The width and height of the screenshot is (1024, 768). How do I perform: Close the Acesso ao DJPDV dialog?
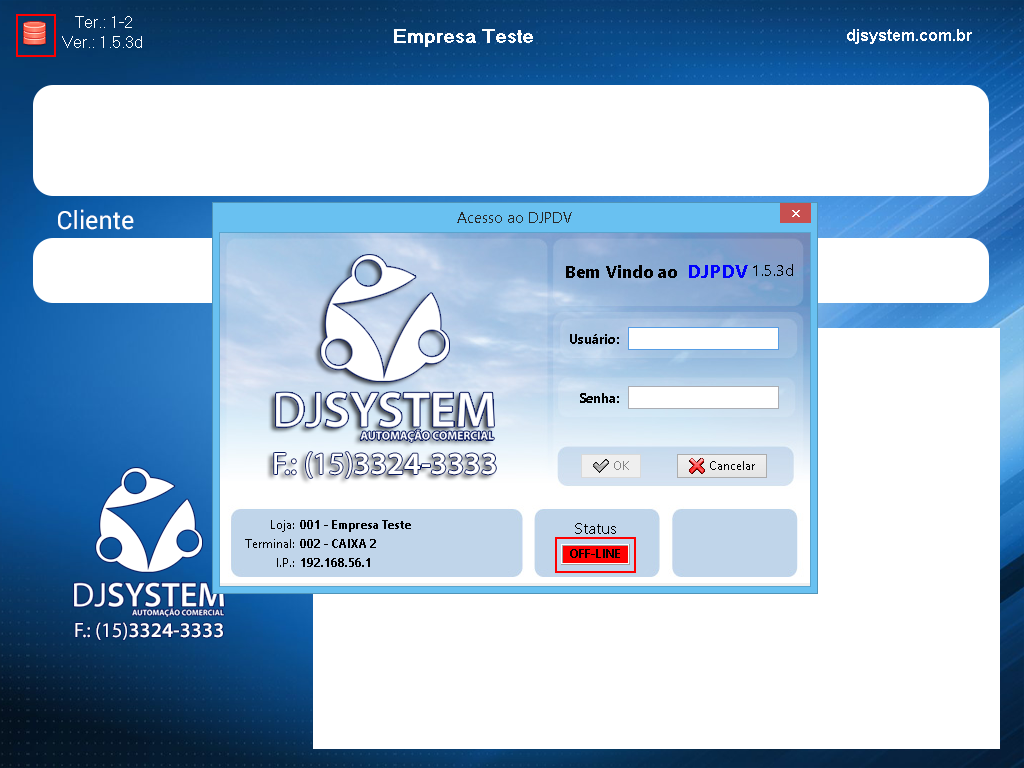795,214
